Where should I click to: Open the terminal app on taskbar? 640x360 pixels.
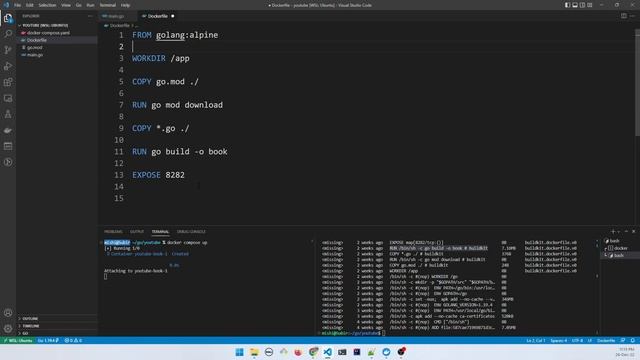click(342, 352)
